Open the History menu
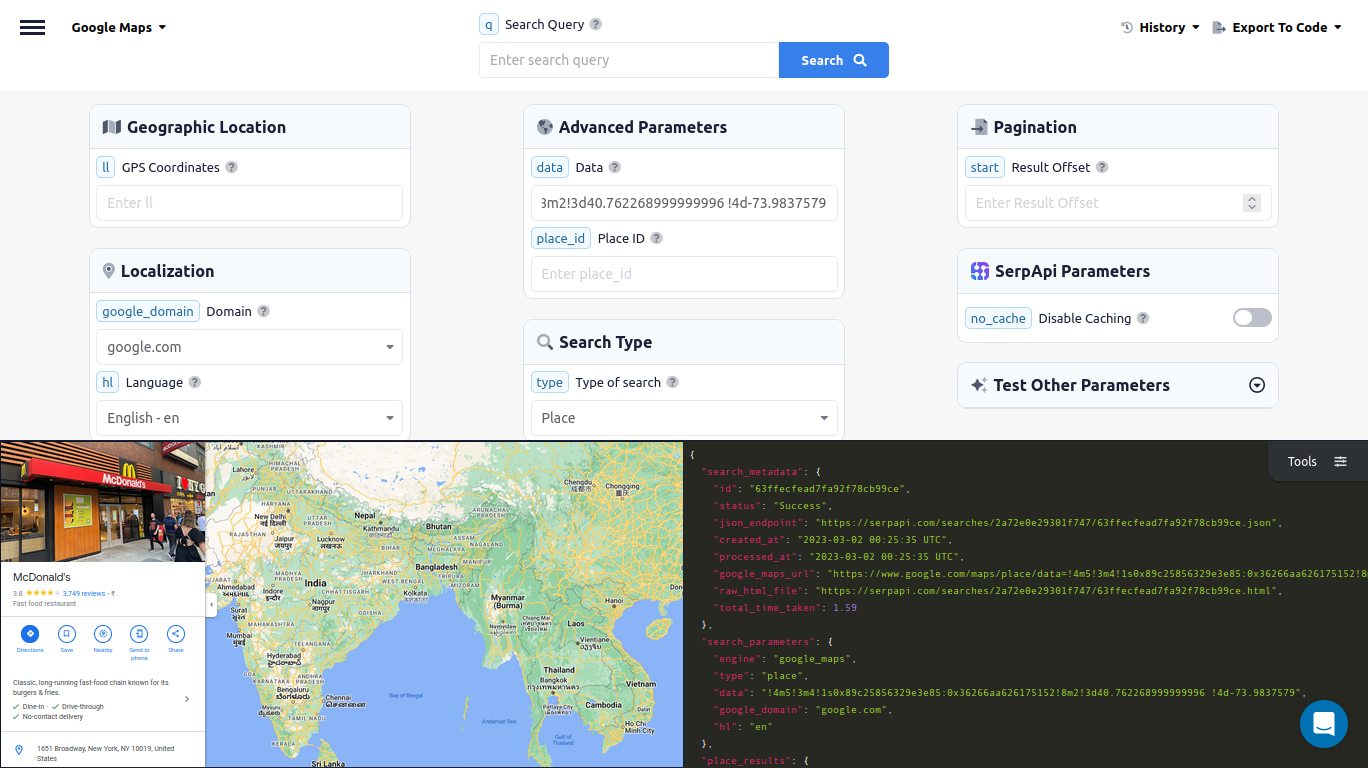Image resolution: width=1368 pixels, height=768 pixels. click(1160, 28)
